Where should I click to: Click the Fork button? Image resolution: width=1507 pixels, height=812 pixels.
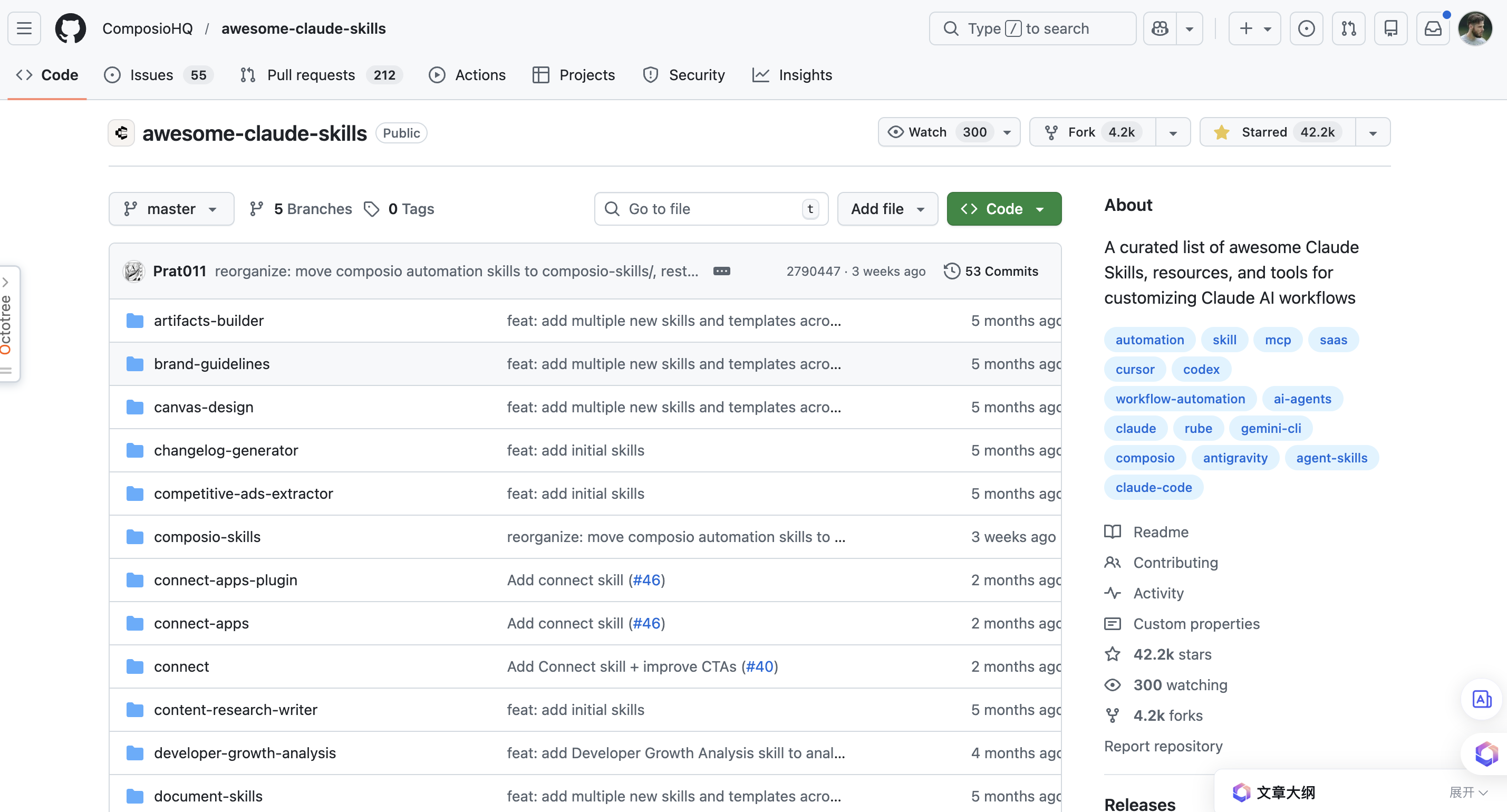click(1092, 132)
